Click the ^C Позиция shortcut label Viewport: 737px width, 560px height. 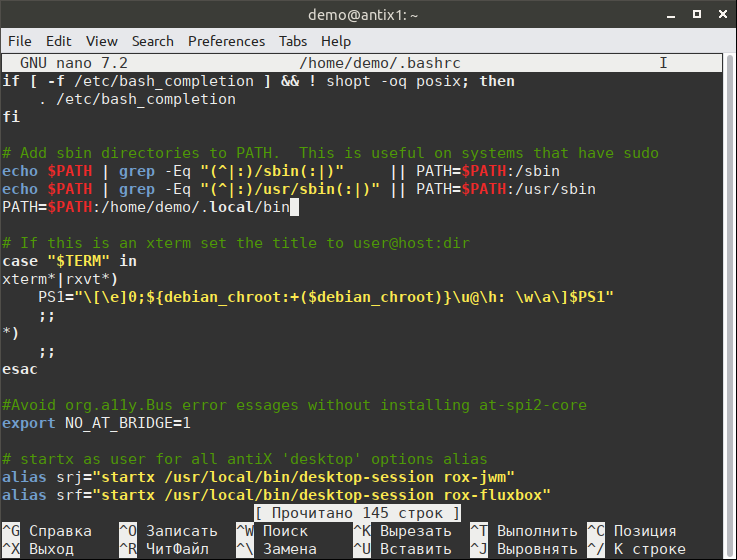click(x=632, y=531)
